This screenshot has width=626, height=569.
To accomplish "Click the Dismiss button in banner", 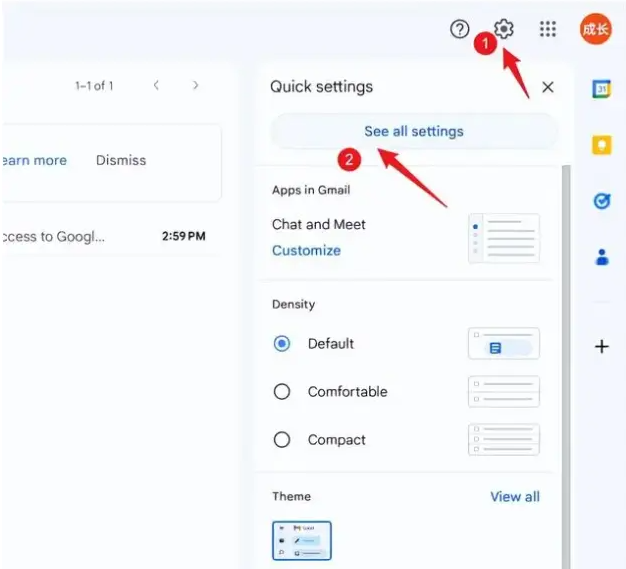I will point(121,160).
